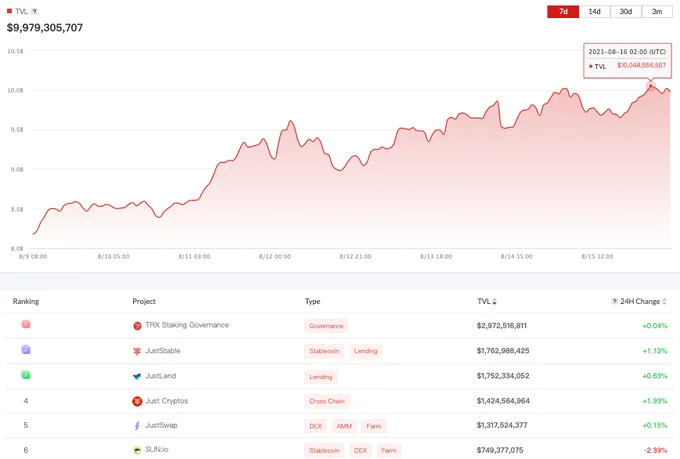Click the TVL value $1,762,988,425
This screenshot has height=459, width=680.
(503, 351)
